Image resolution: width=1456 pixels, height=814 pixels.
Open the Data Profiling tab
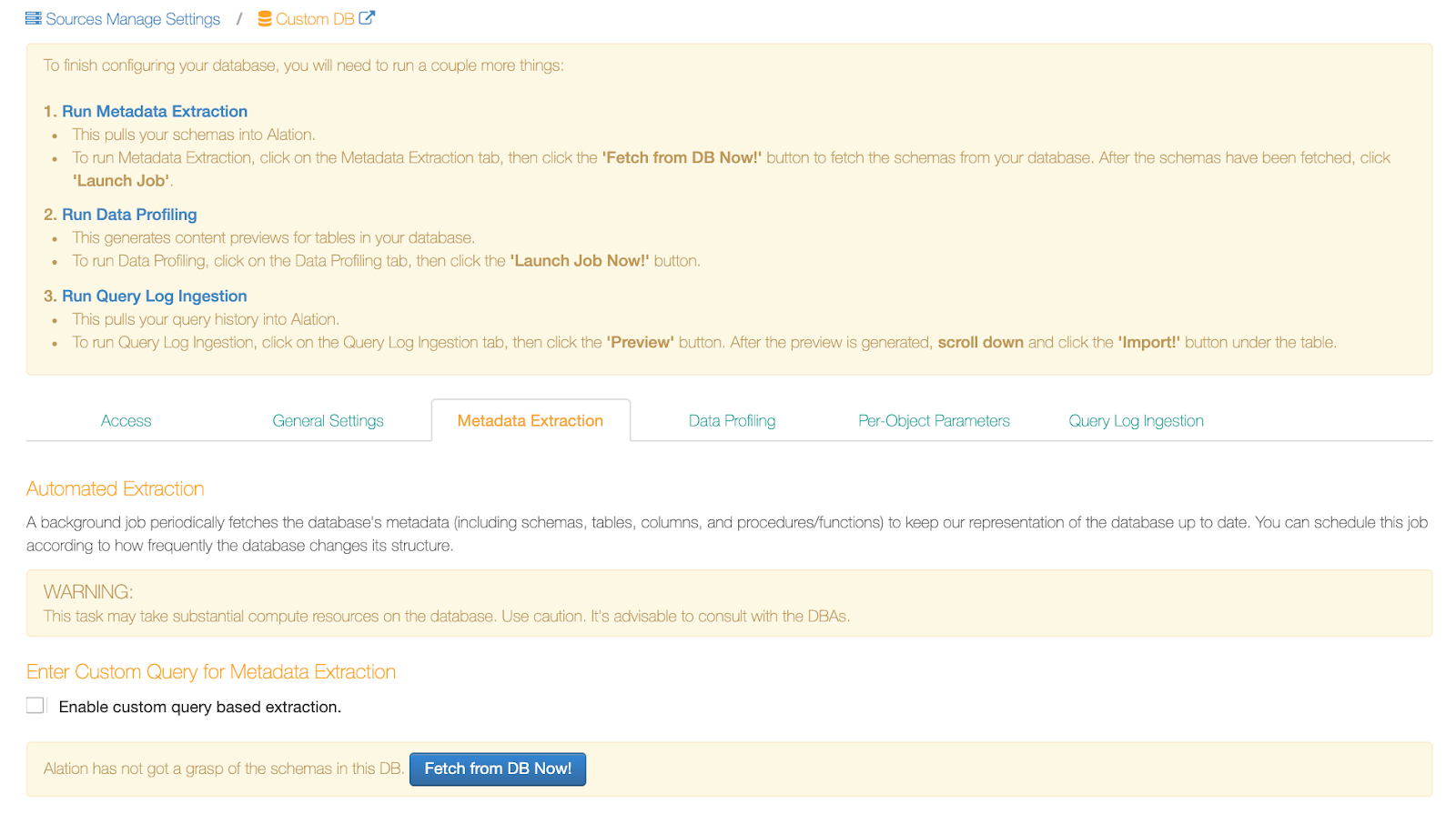pyautogui.click(x=733, y=421)
